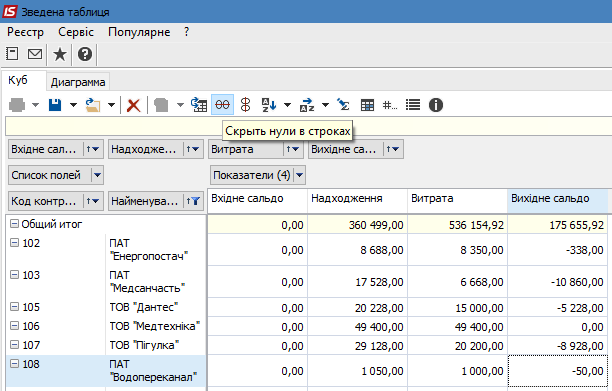Click the A-Z sort descending icon
612x391 pixels.
(269, 105)
